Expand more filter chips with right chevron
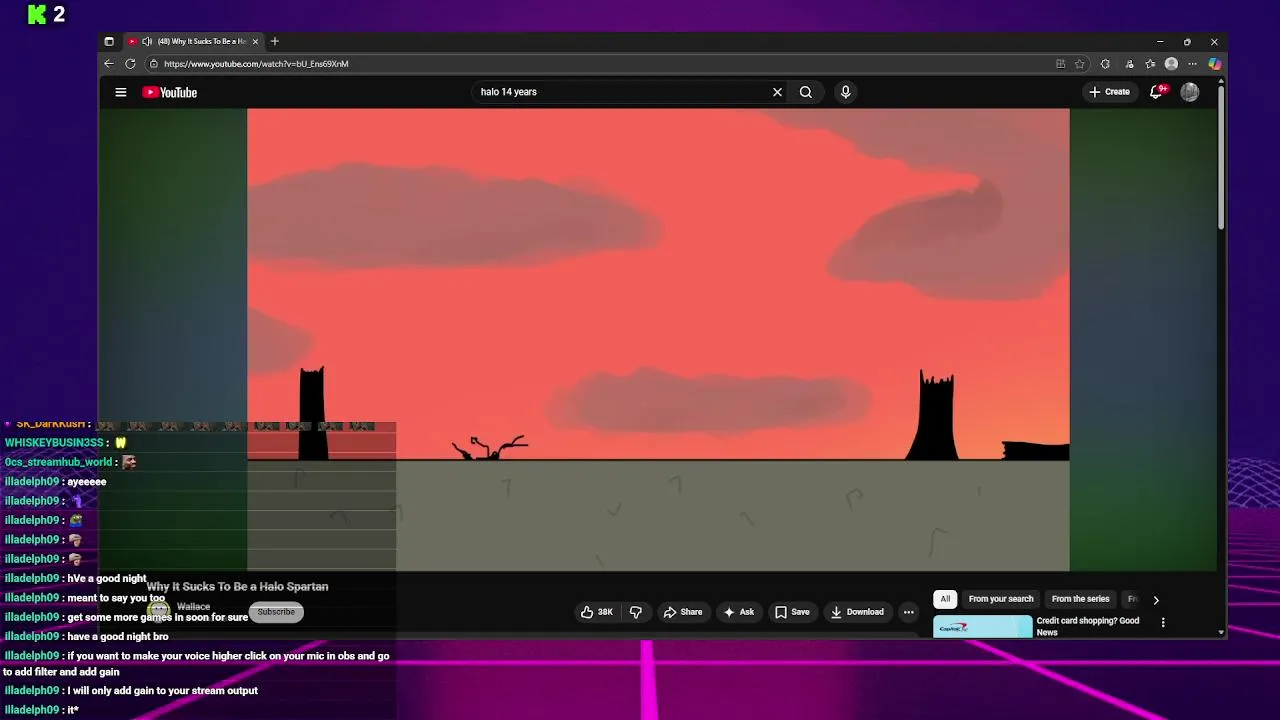1280x720 pixels. pyautogui.click(x=1156, y=600)
